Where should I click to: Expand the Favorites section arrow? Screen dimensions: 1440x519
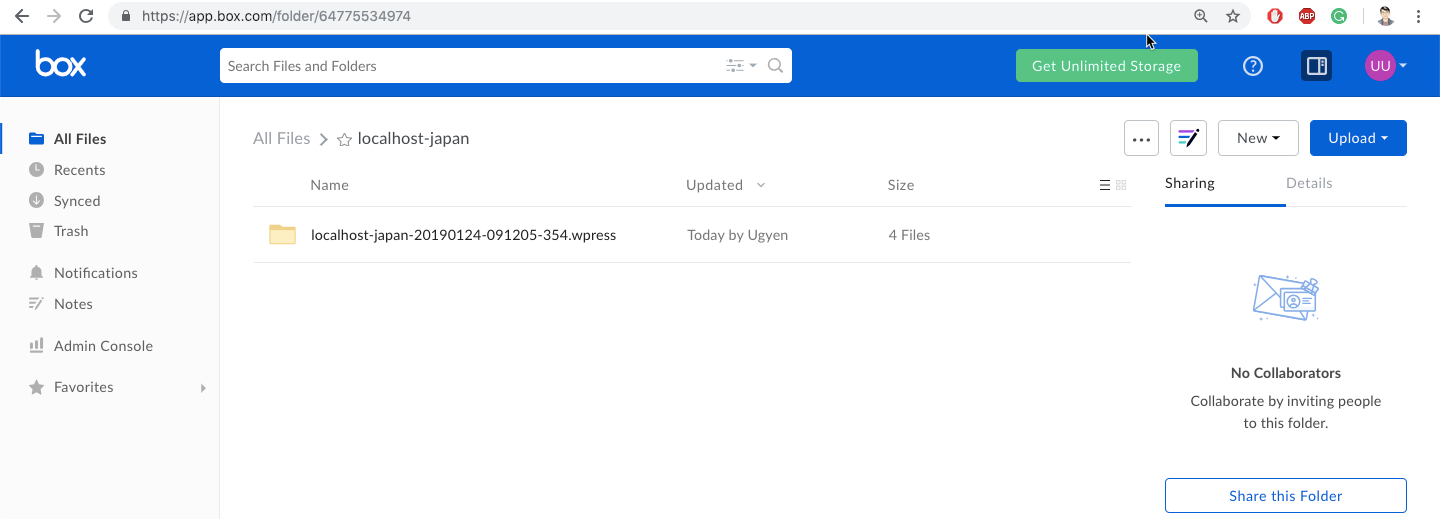(203, 388)
